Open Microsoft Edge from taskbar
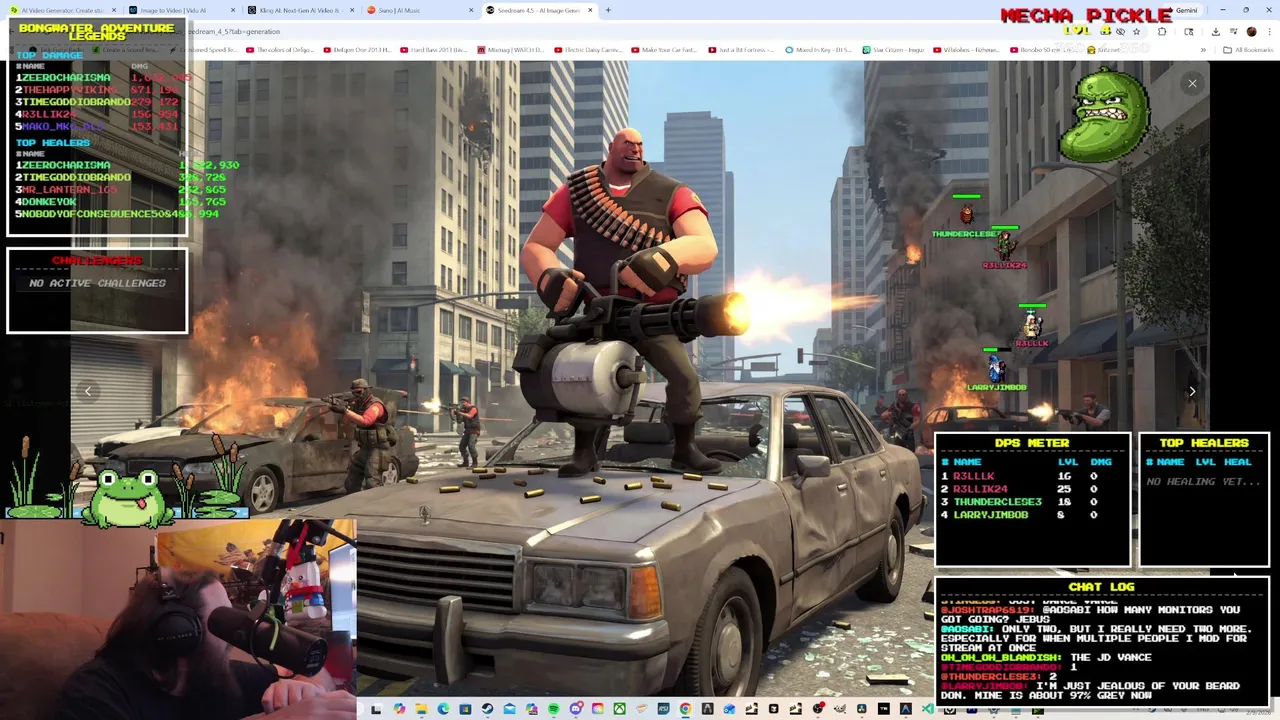 click(443, 709)
